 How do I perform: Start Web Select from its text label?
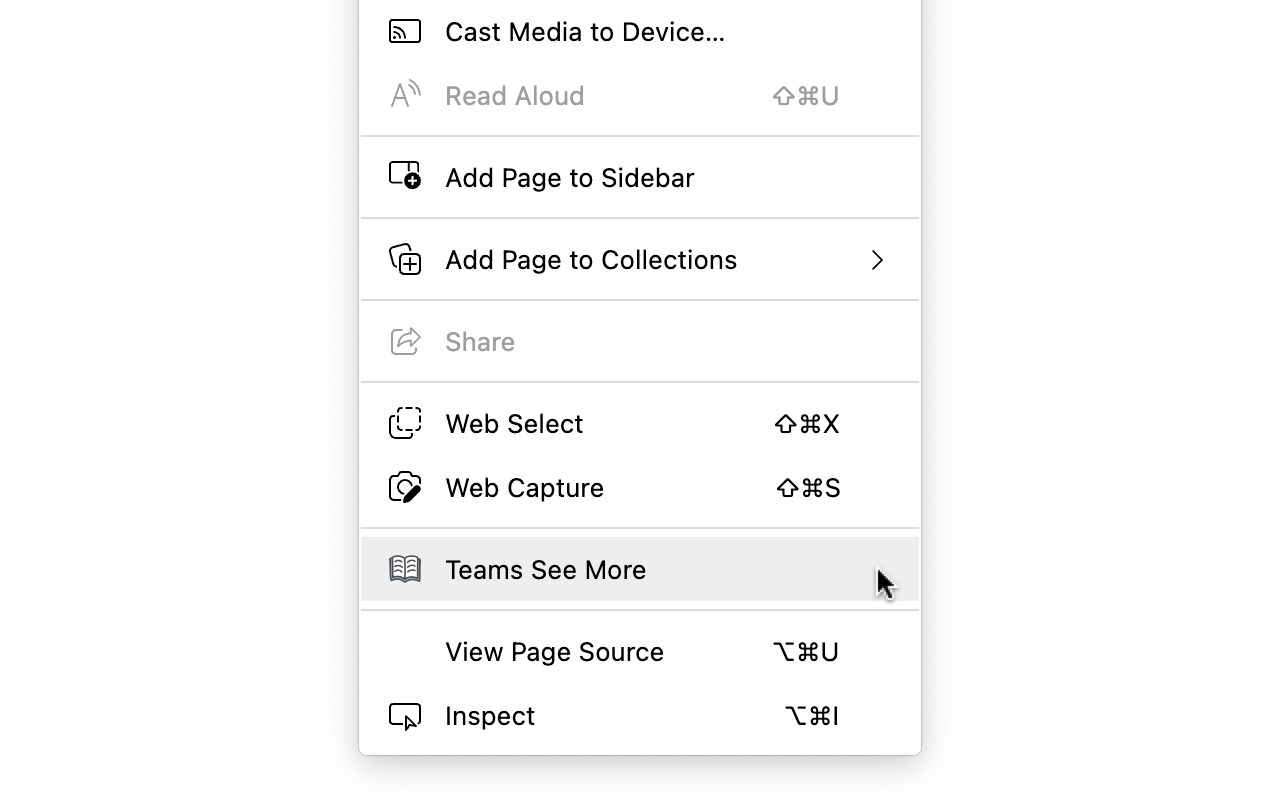pos(514,424)
